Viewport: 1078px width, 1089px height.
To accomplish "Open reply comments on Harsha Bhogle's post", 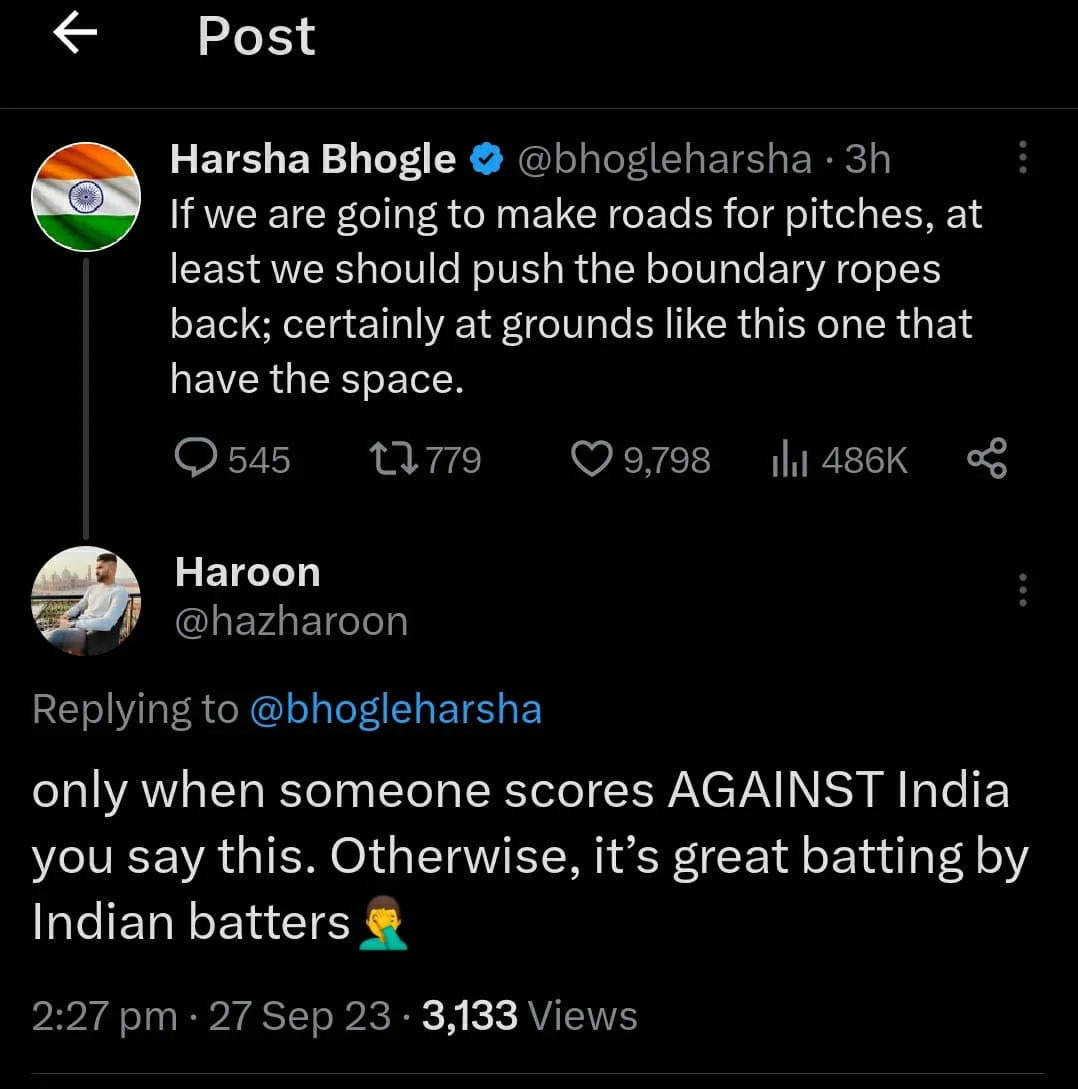I will point(233,459).
